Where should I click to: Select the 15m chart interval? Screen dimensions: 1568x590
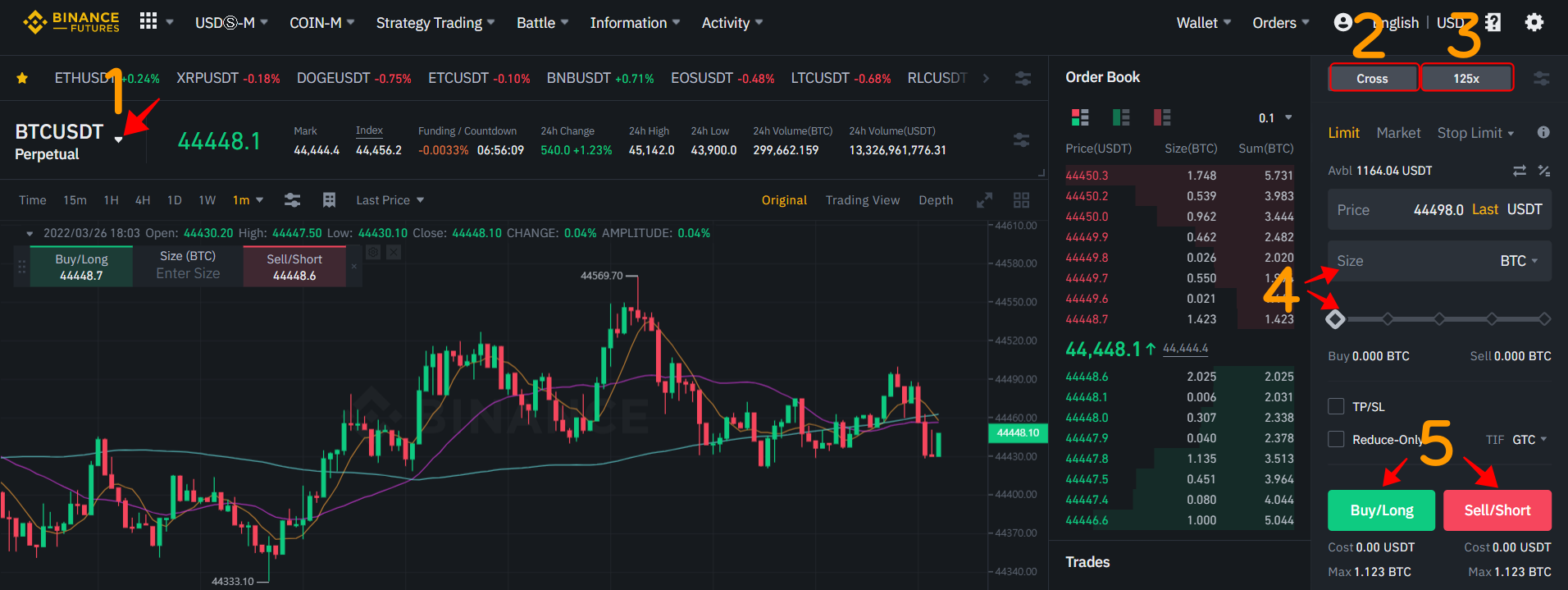point(75,200)
